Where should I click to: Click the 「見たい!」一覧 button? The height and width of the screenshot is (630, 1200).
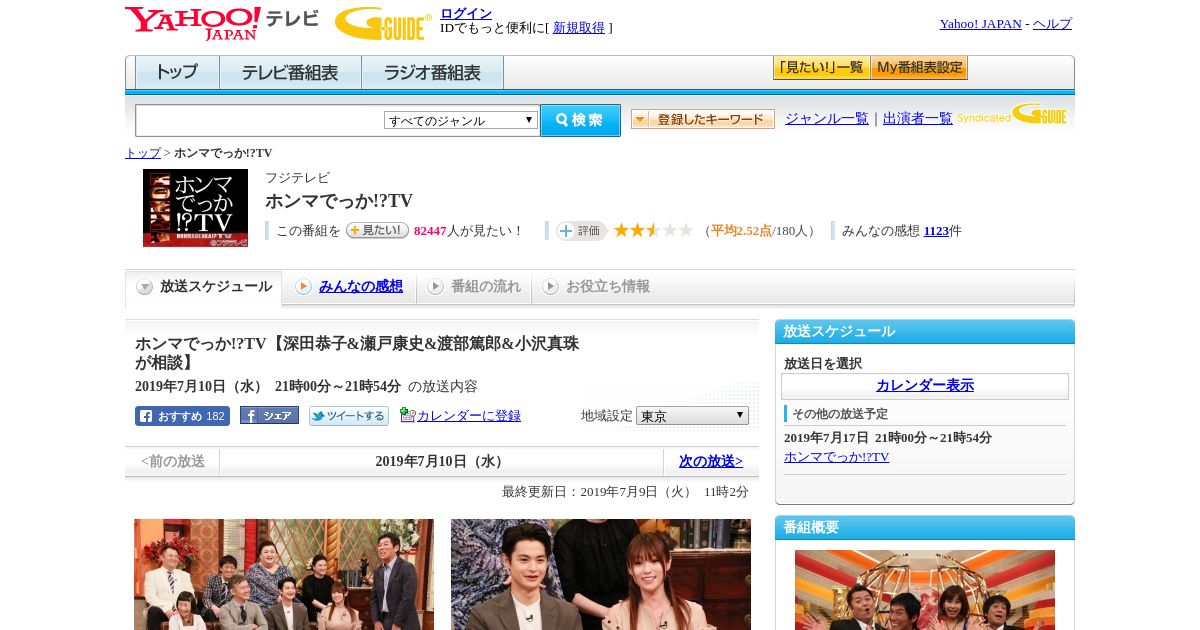[821, 68]
